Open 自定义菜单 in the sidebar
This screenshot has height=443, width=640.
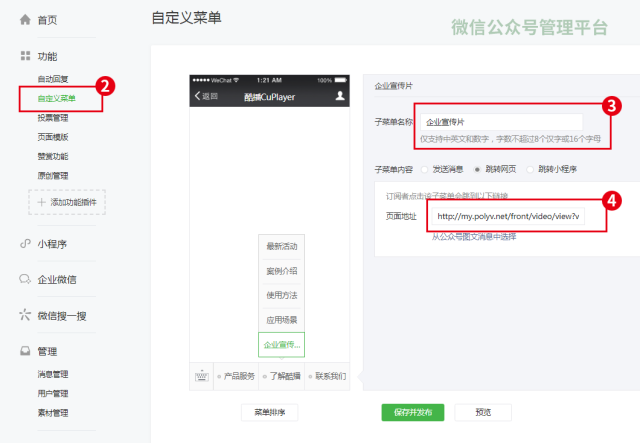tap(56, 99)
